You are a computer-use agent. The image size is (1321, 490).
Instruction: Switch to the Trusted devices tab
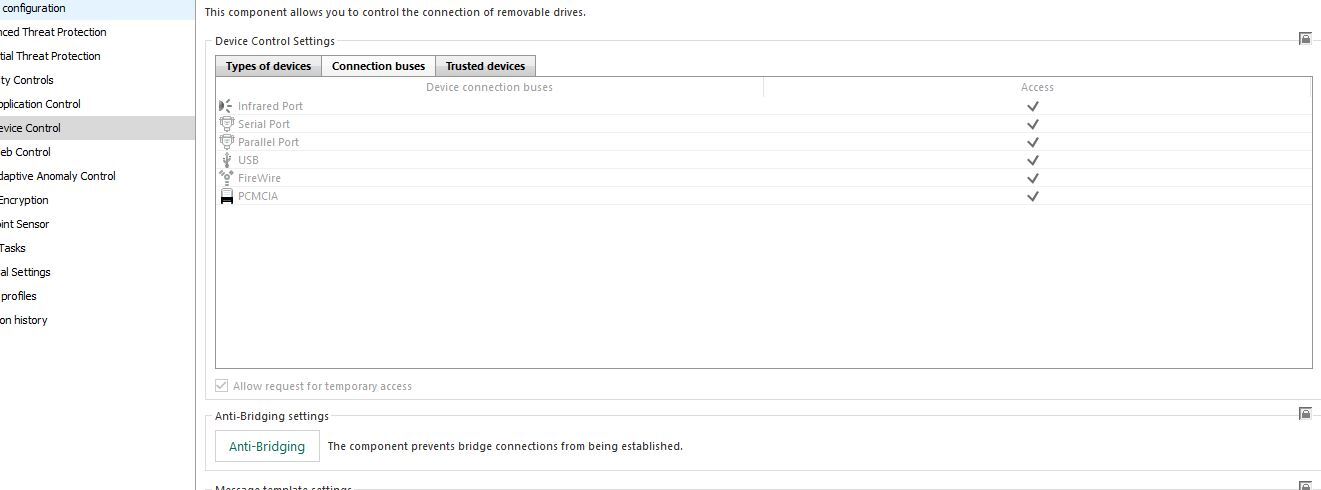[485, 66]
